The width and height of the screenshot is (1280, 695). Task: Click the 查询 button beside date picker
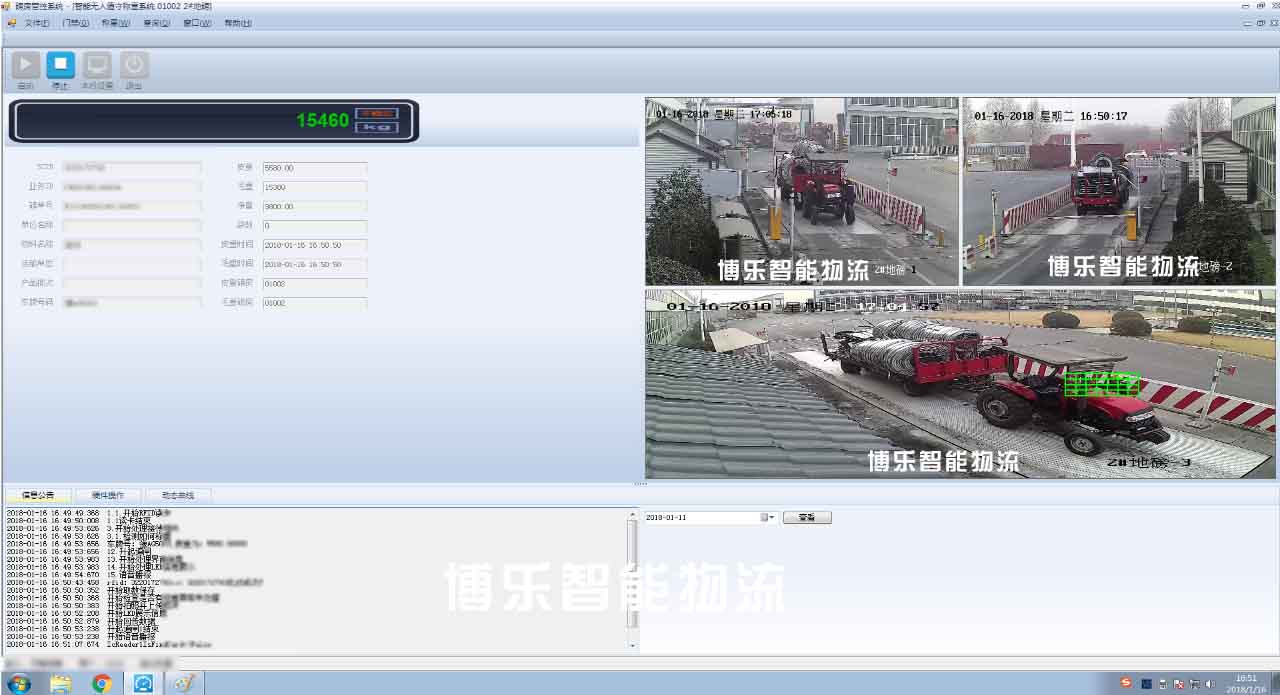(807, 518)
